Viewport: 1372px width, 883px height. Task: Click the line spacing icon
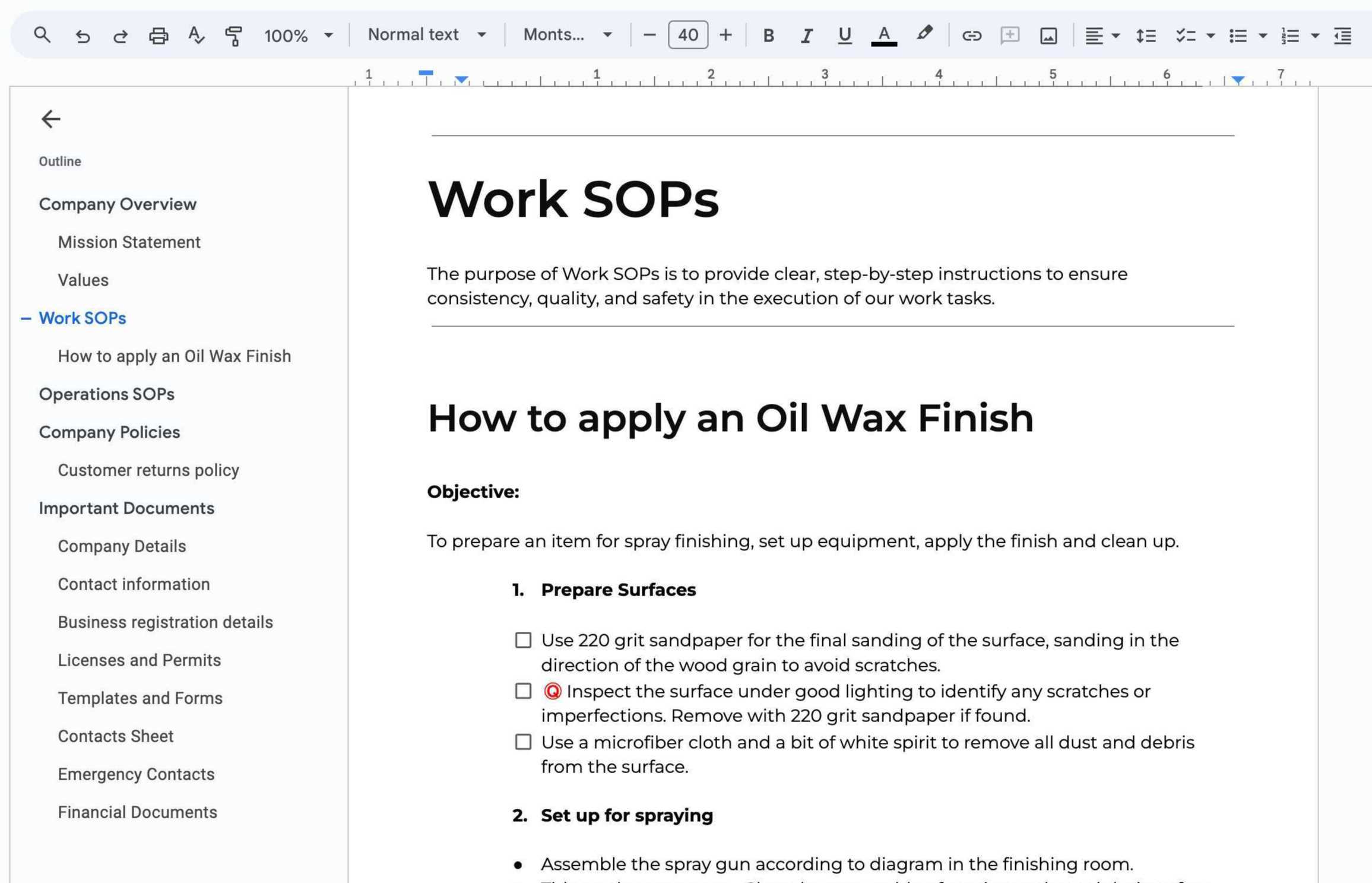click(x=1145, y=36)
